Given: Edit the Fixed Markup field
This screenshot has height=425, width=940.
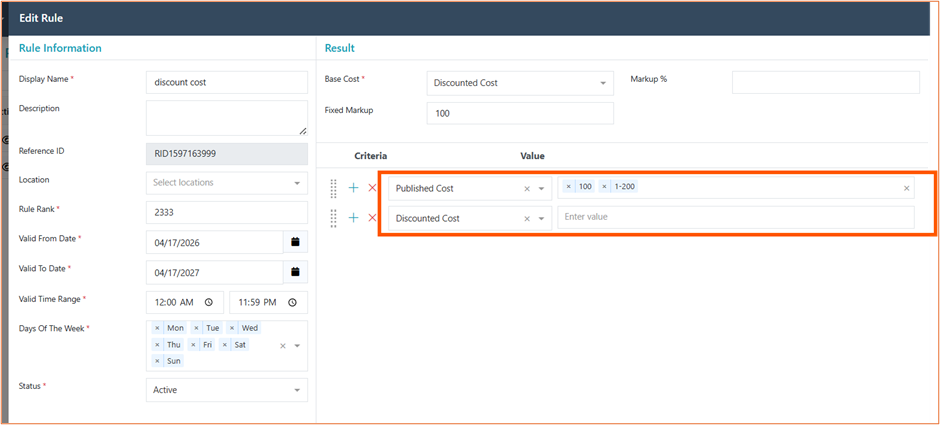Looking at the screenshot, I should click(520, 113).
